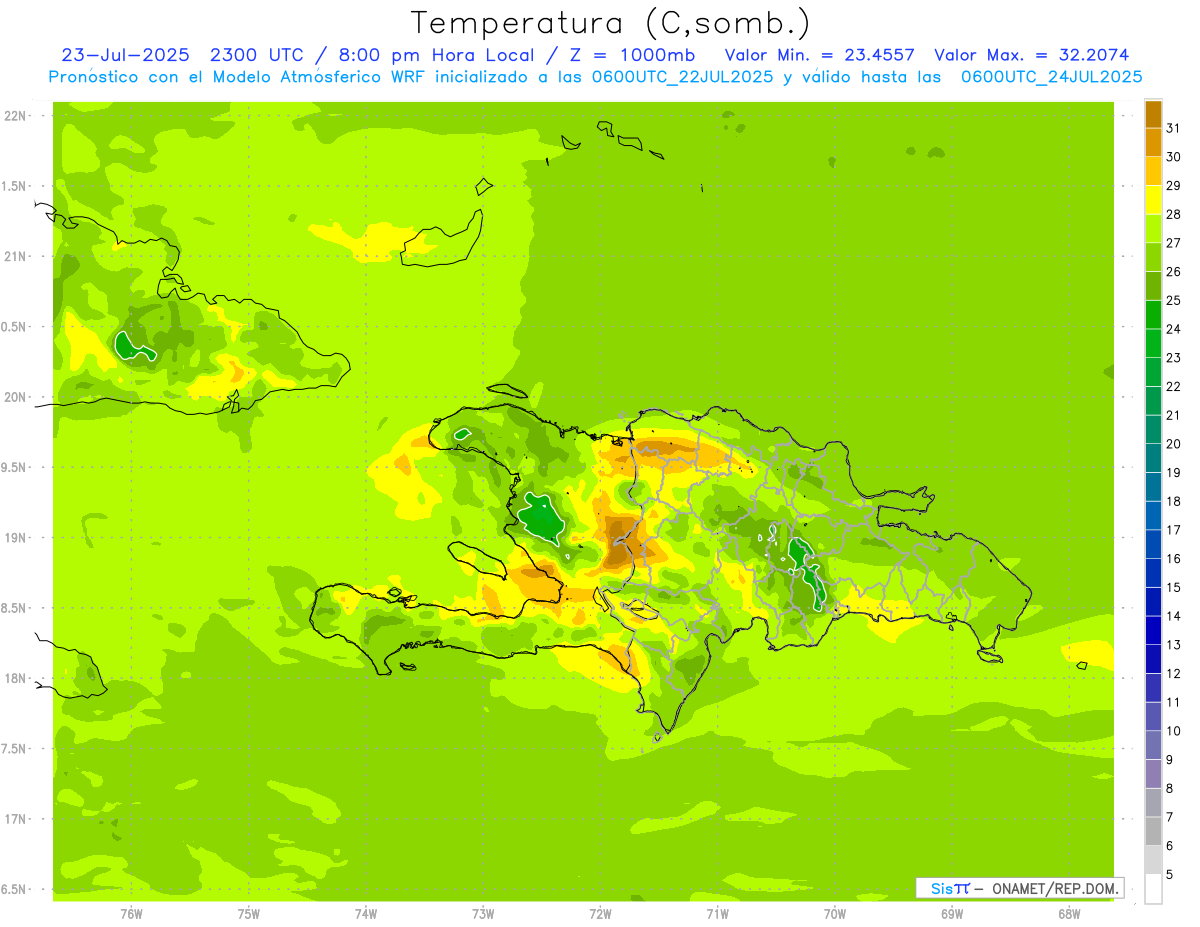Click the colorbar label '20'
The height and width of the screenshot is (927, 1200).
point(1174,443)
